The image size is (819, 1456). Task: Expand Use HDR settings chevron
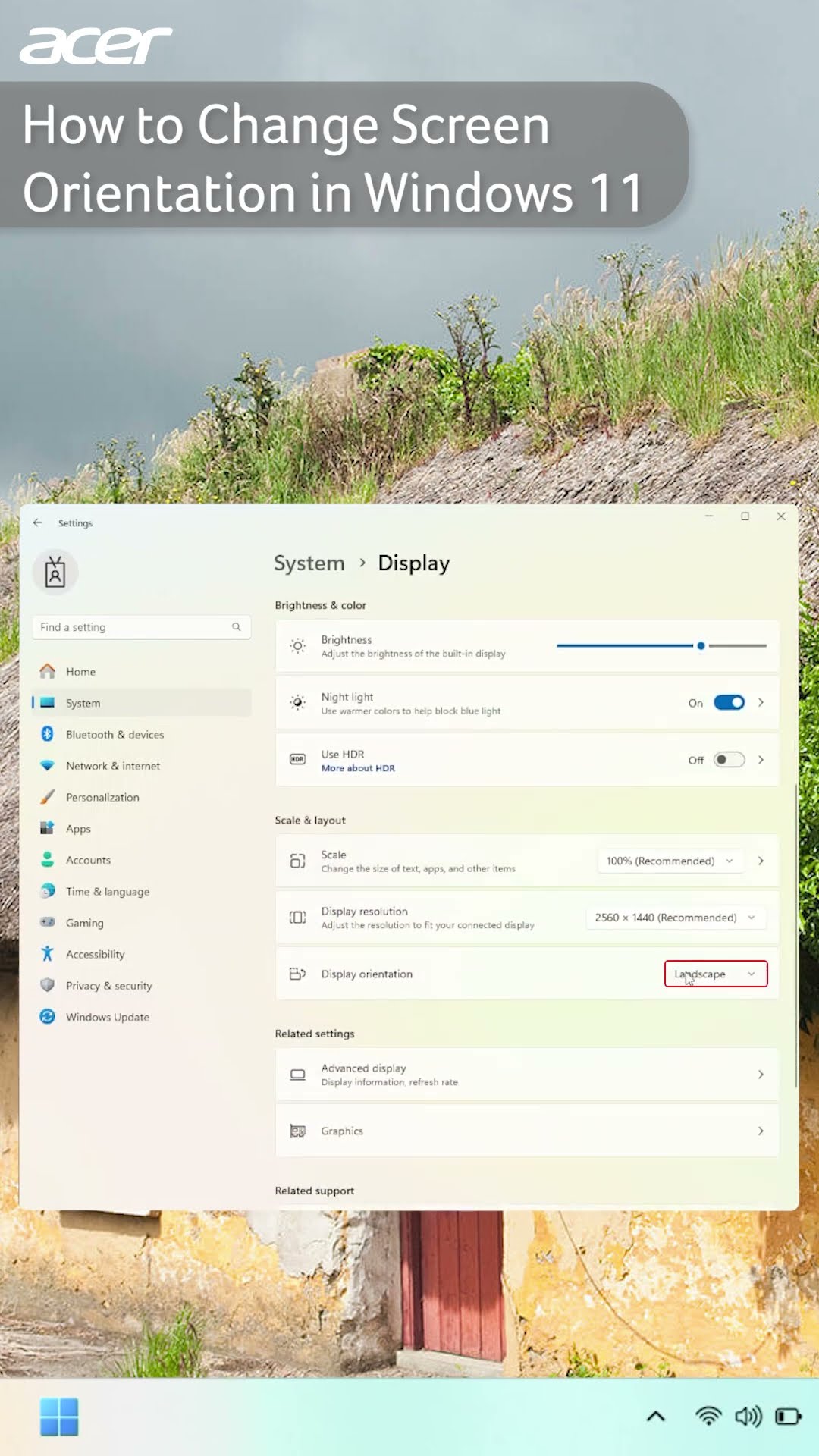761,759
